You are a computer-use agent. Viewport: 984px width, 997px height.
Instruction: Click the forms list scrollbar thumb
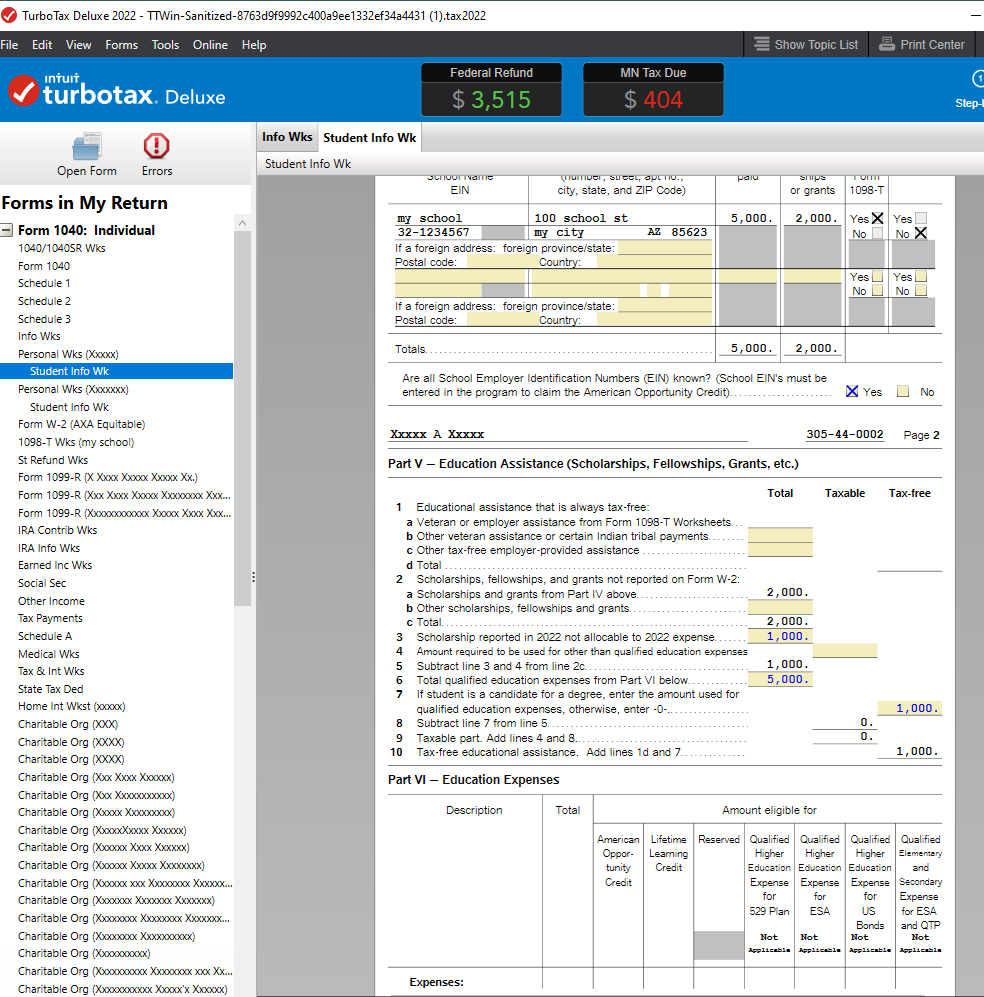tap(242, 418)
